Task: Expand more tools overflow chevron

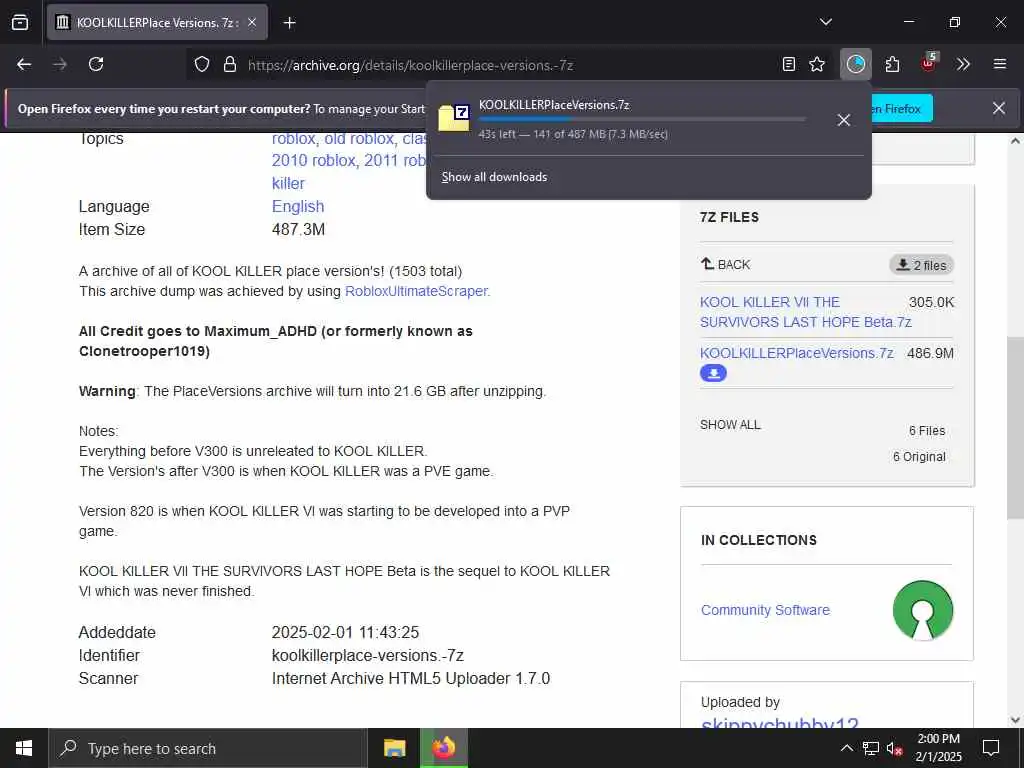Action: tap(963, 64)
